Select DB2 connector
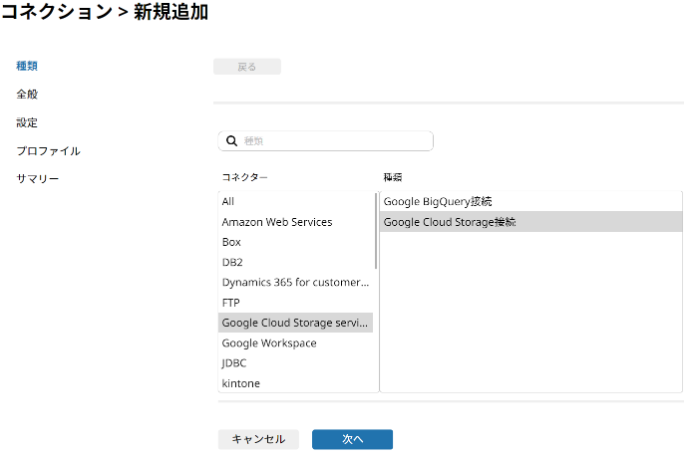684x458 pixels. click(295, 262)
